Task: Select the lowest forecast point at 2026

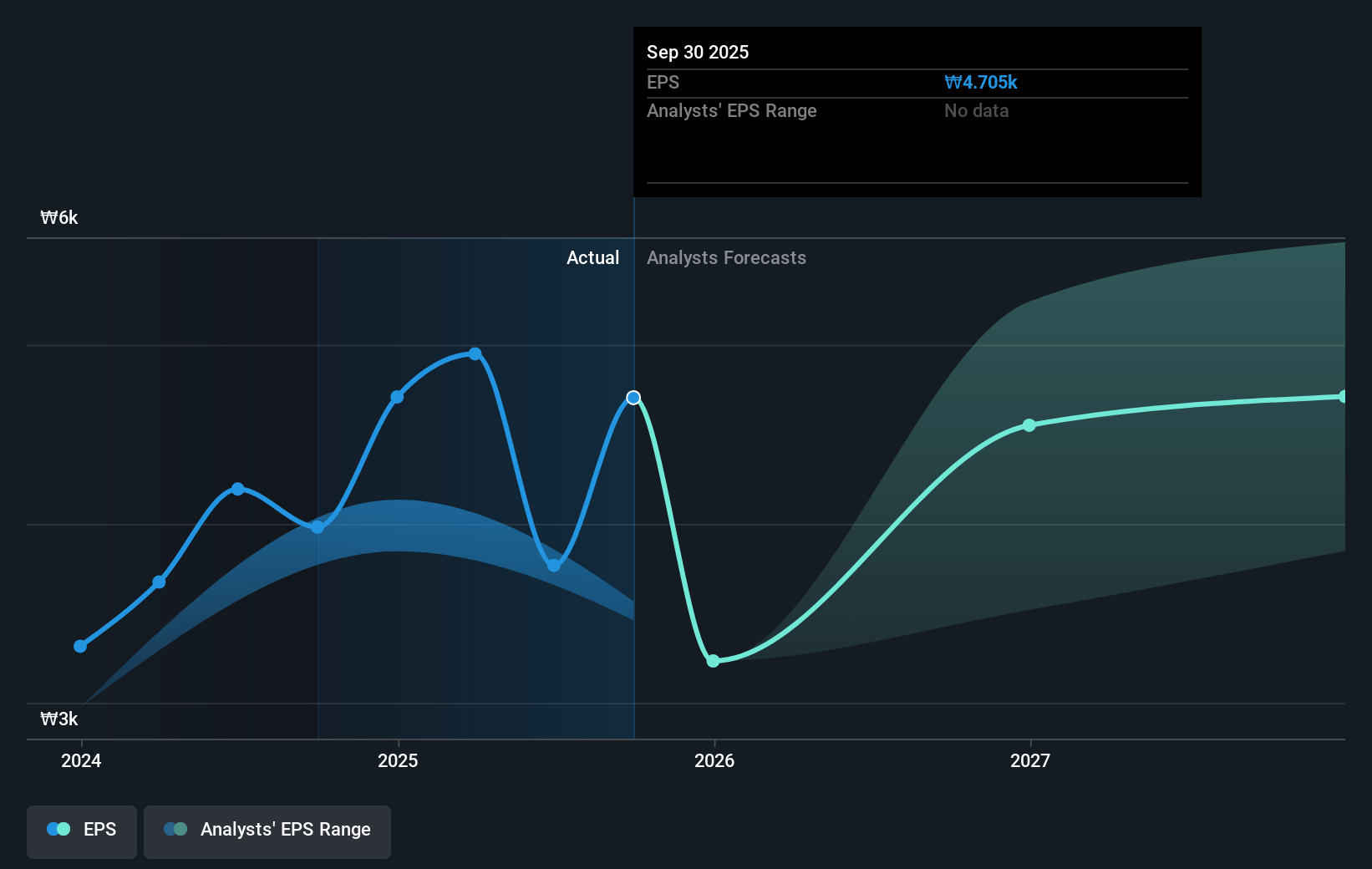Action: coord(713,661)
